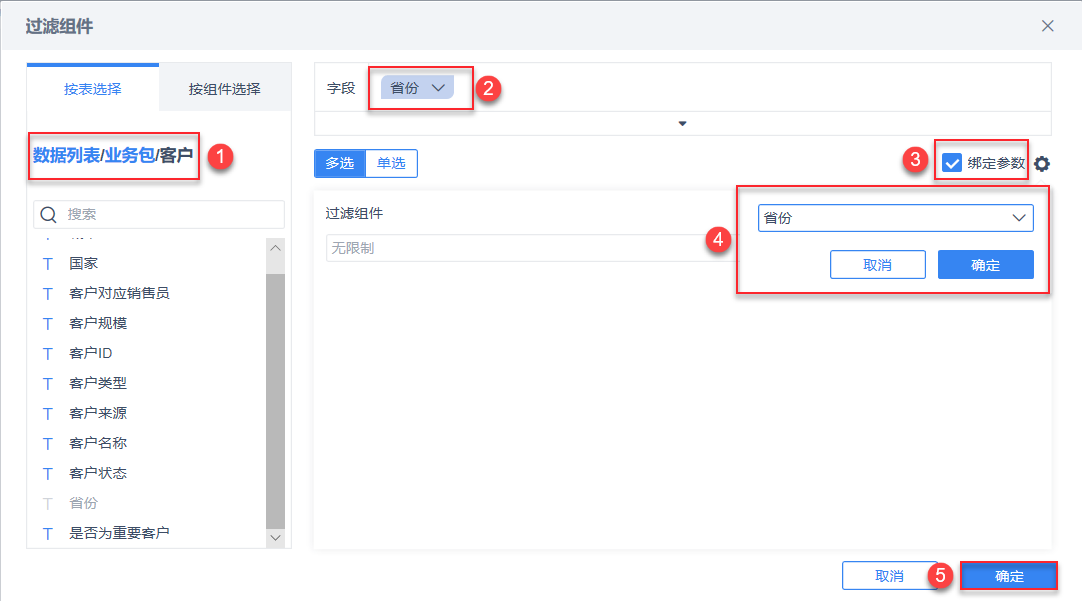Click the text type icon beside 客户来源
1082x601 pixels.
(47, 414)
